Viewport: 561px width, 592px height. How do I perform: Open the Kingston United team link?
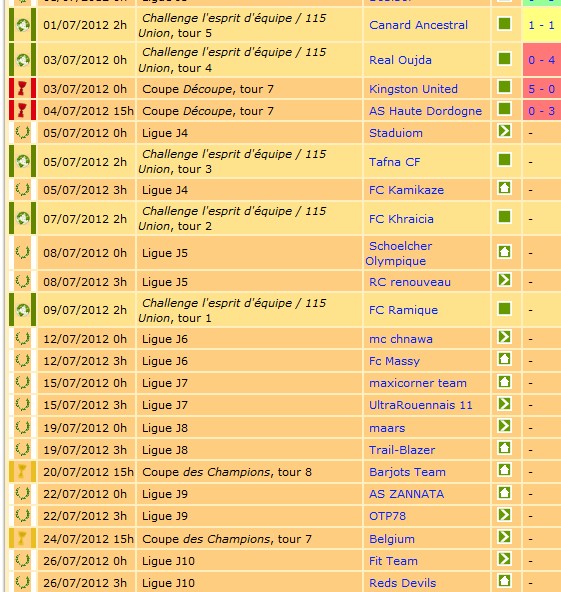coord(413,89)
